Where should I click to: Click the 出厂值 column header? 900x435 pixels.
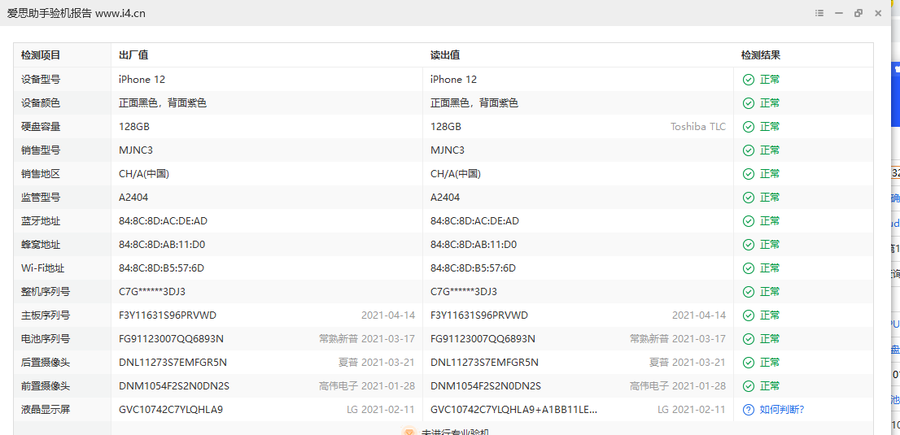133,55
